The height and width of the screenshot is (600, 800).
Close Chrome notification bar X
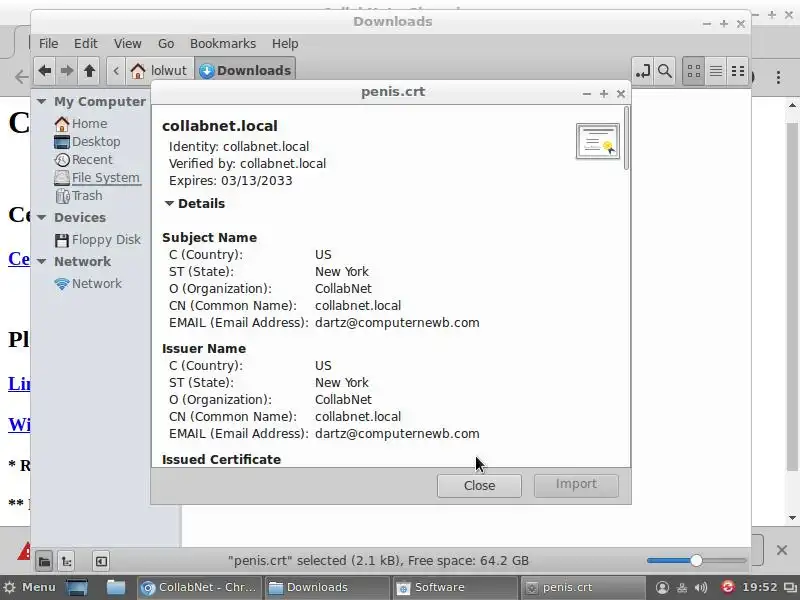point(782,549)
